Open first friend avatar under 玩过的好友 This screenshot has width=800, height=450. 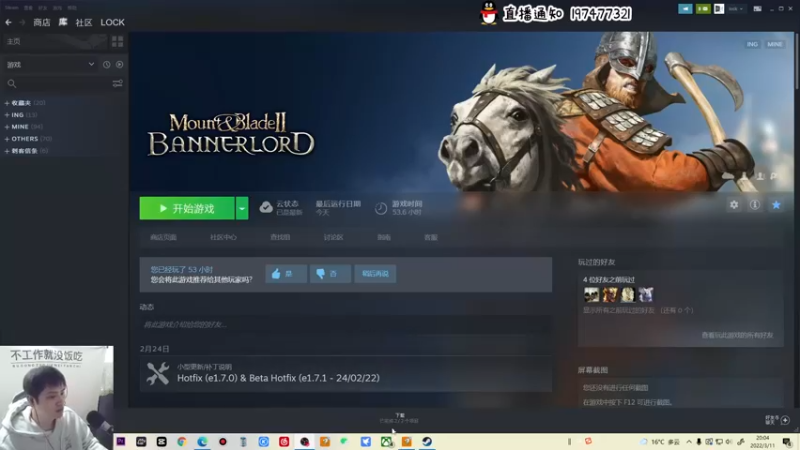click(591, 294)
